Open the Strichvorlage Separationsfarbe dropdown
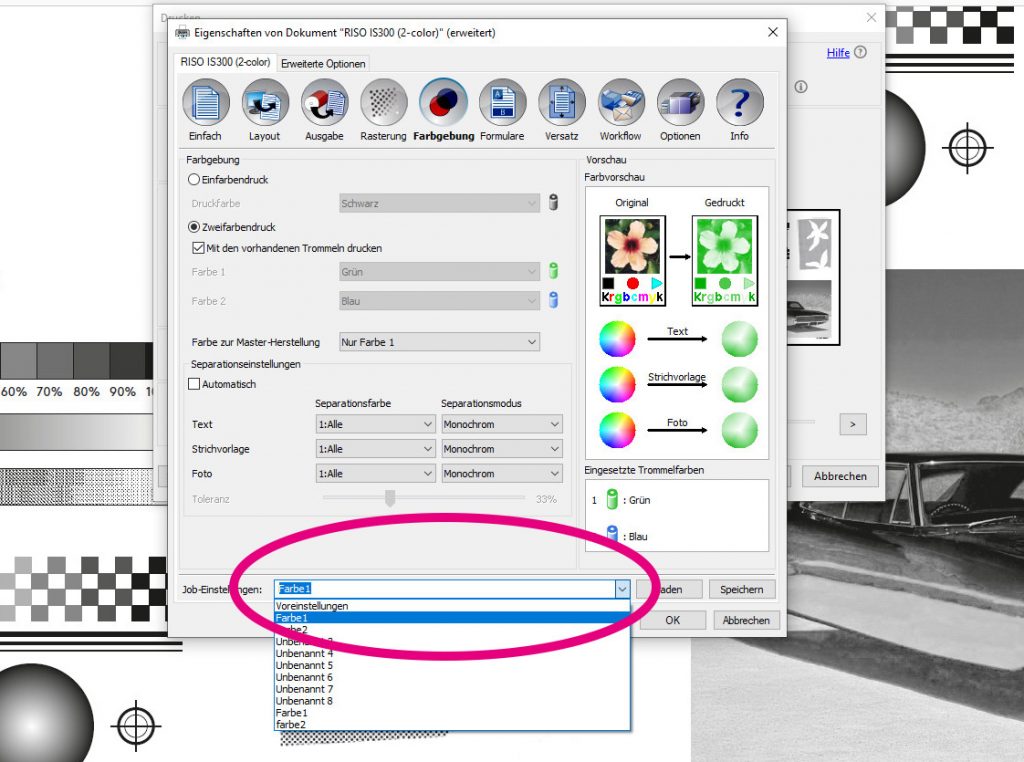The height and width of the screenshot is (762, 1024). [x=375, y=449]
